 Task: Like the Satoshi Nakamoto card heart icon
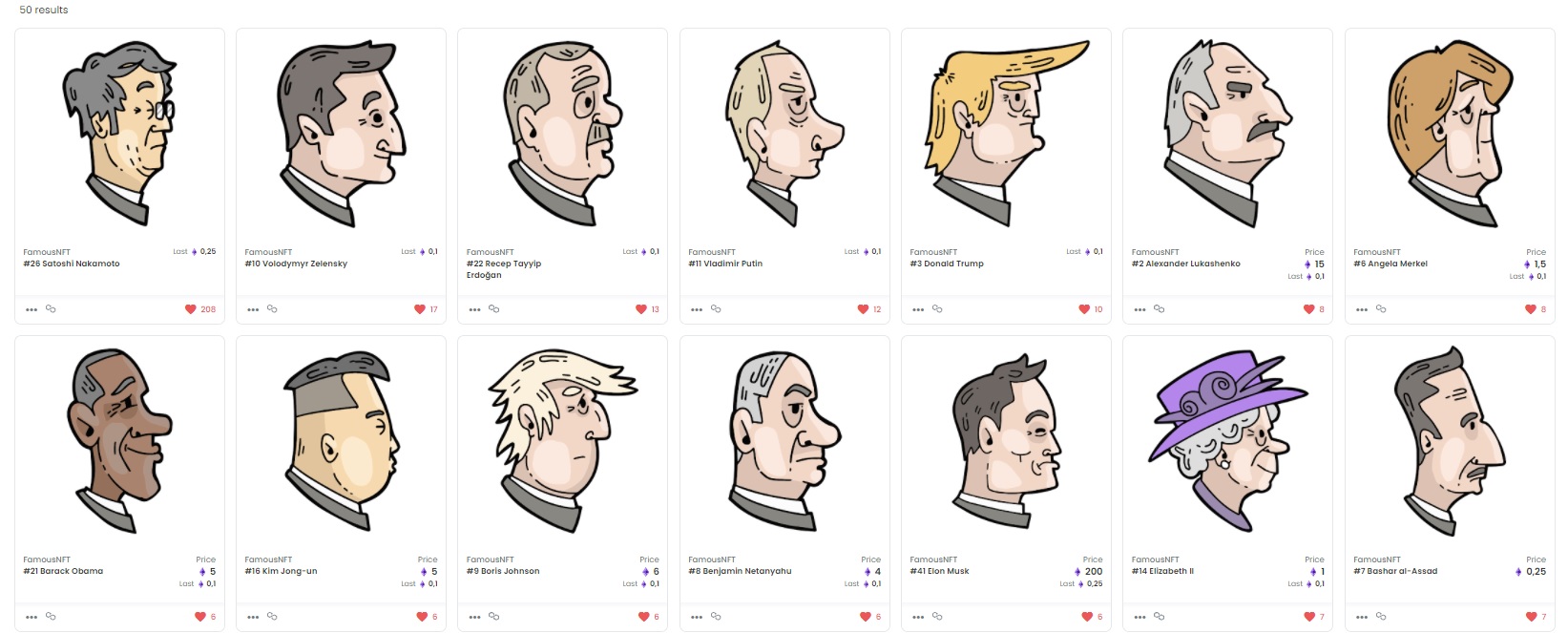pos(191,309)
